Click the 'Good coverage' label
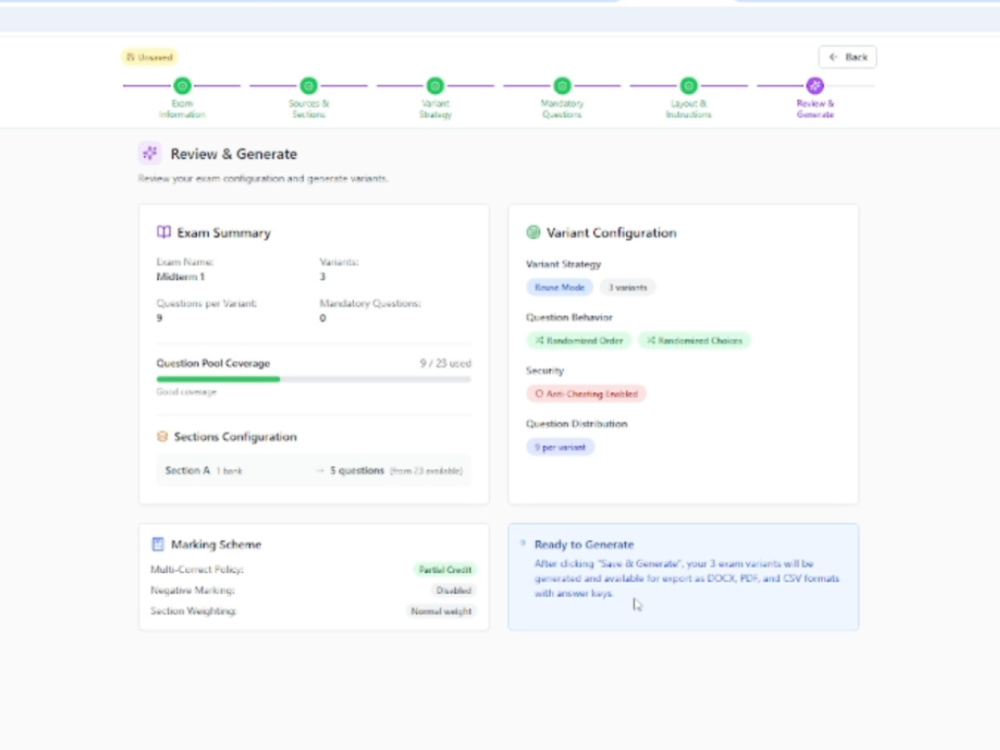 [186, 392]
